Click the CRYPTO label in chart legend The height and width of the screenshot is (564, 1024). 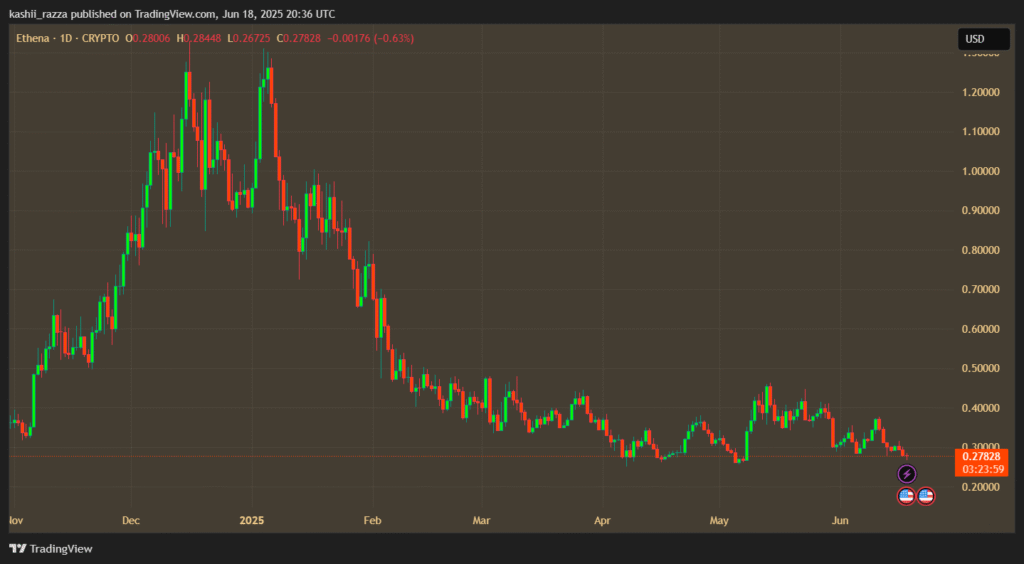click(99, 39)
